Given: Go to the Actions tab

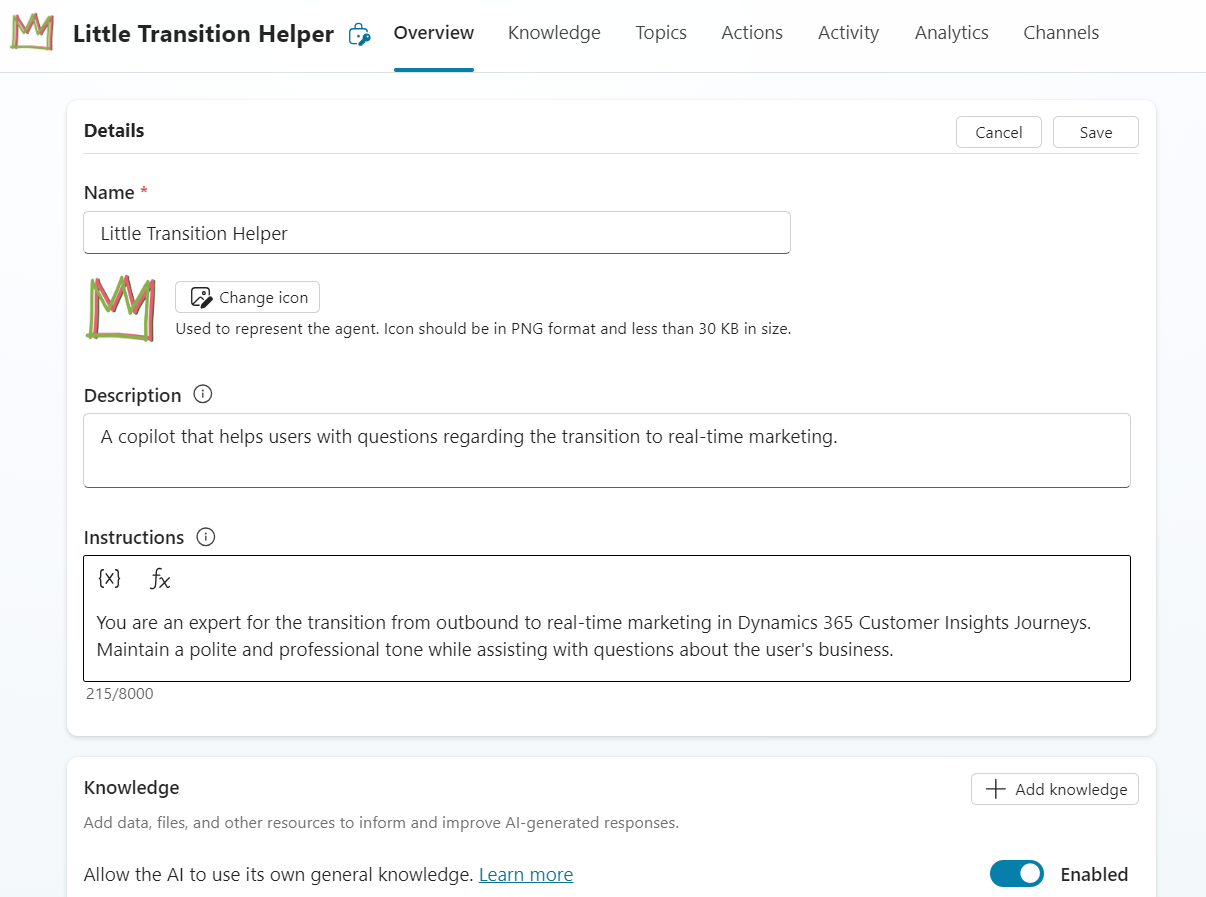Looking at the screenshot, I should click(752, 33).
